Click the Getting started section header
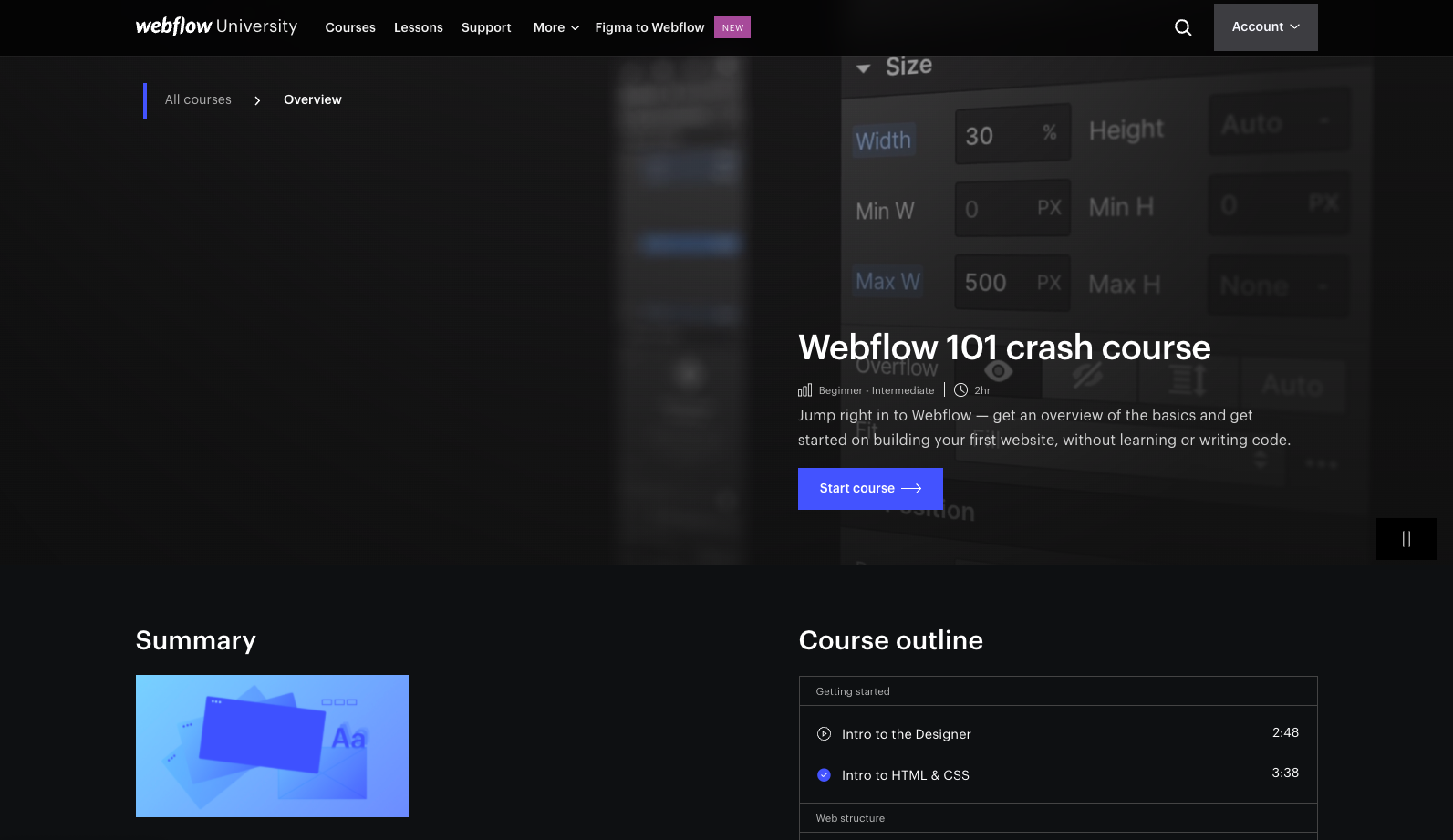This screenshot has height=840, width=1453. coord(1058,691)
